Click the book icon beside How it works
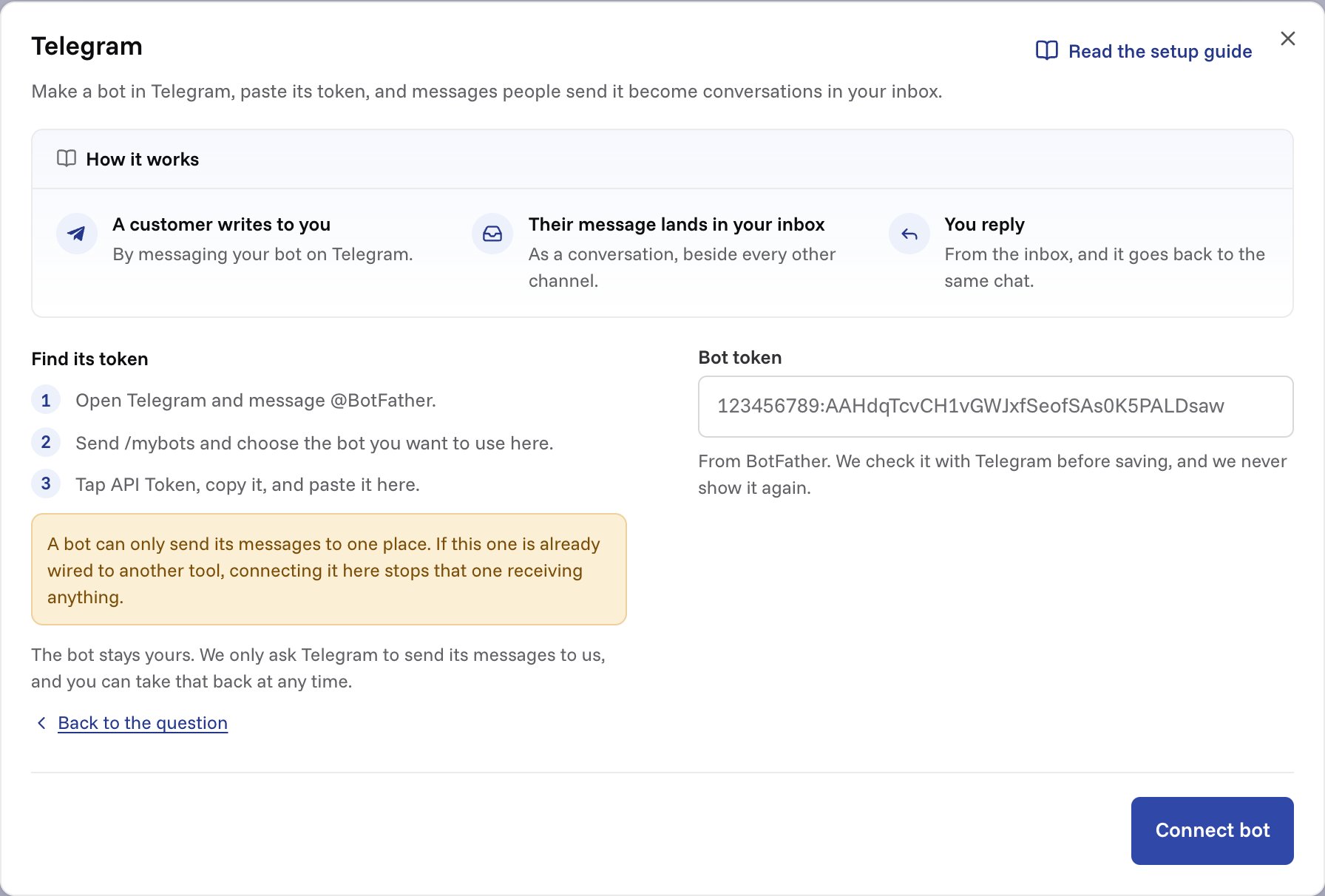The image size is (1325, 896). [x=67, y=159]
